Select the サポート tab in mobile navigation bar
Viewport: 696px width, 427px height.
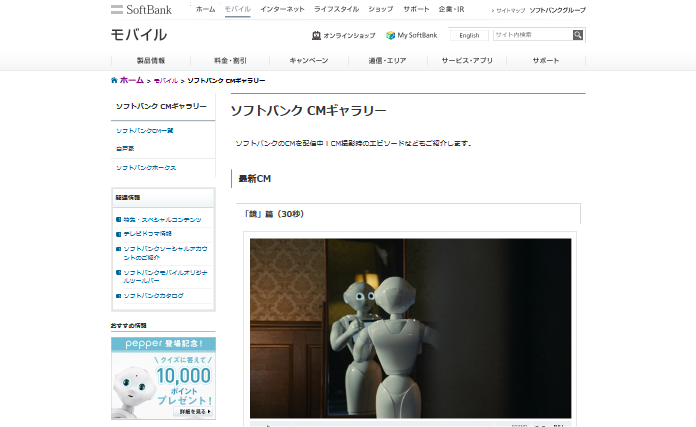546,60
